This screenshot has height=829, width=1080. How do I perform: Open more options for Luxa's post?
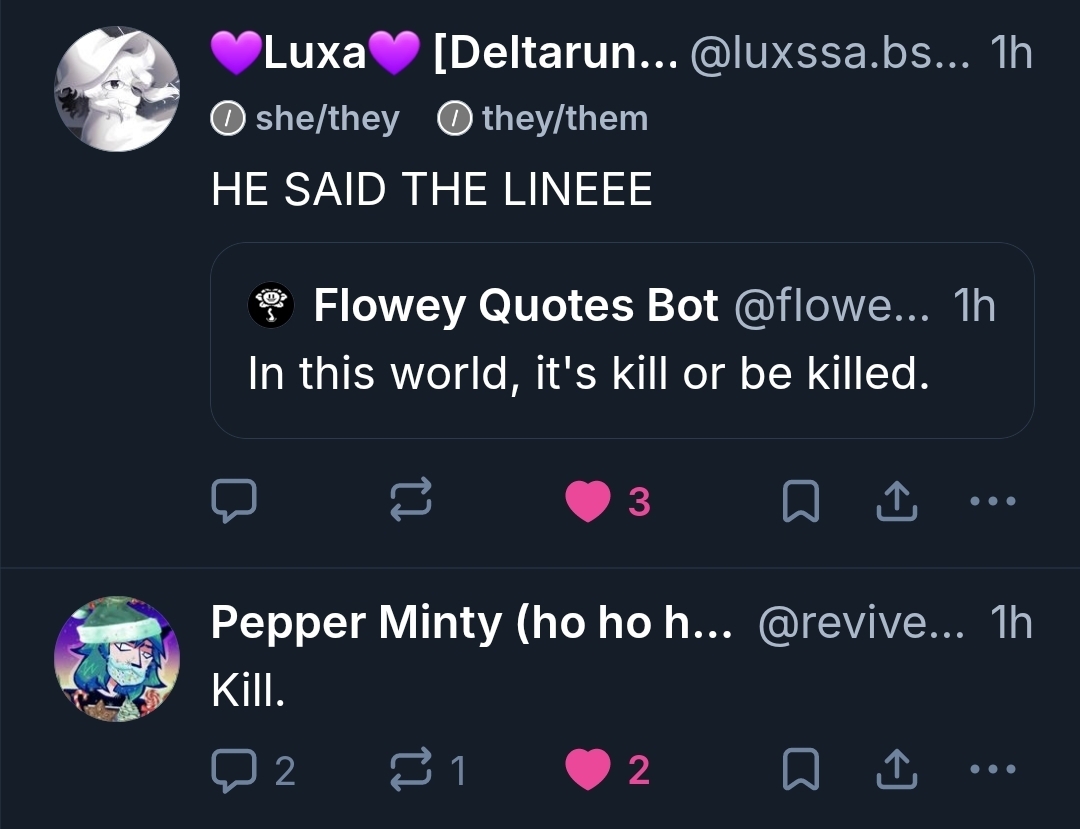pos(993,501)
